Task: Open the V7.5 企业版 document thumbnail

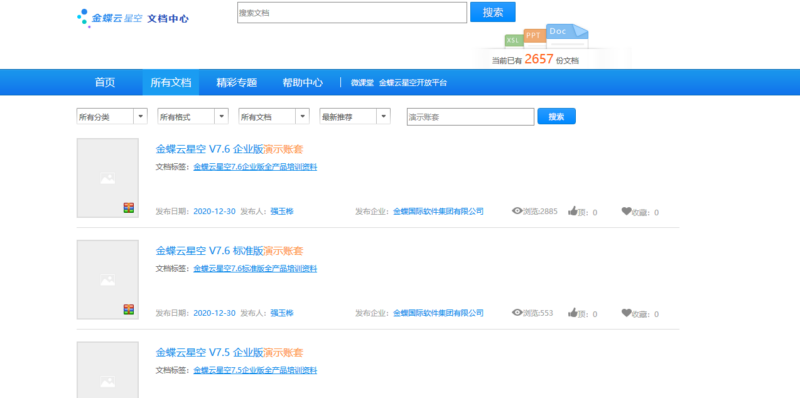Action: (x=108, y=370)
